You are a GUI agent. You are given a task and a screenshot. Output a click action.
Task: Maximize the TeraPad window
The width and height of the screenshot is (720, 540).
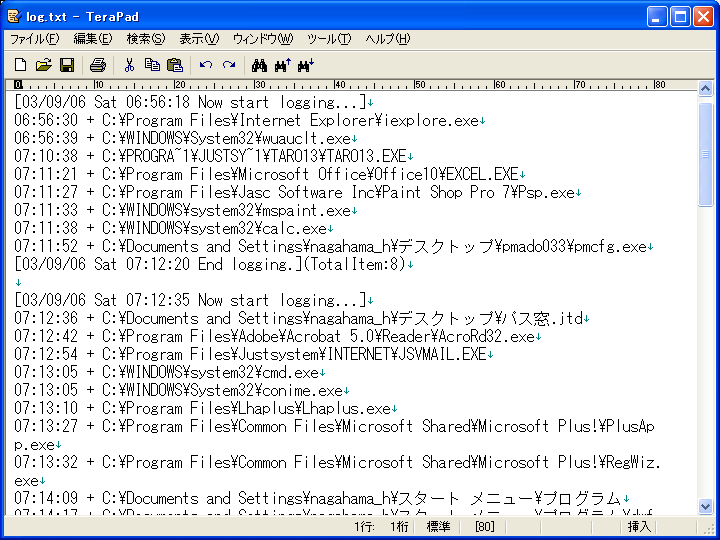click(680, 17)
